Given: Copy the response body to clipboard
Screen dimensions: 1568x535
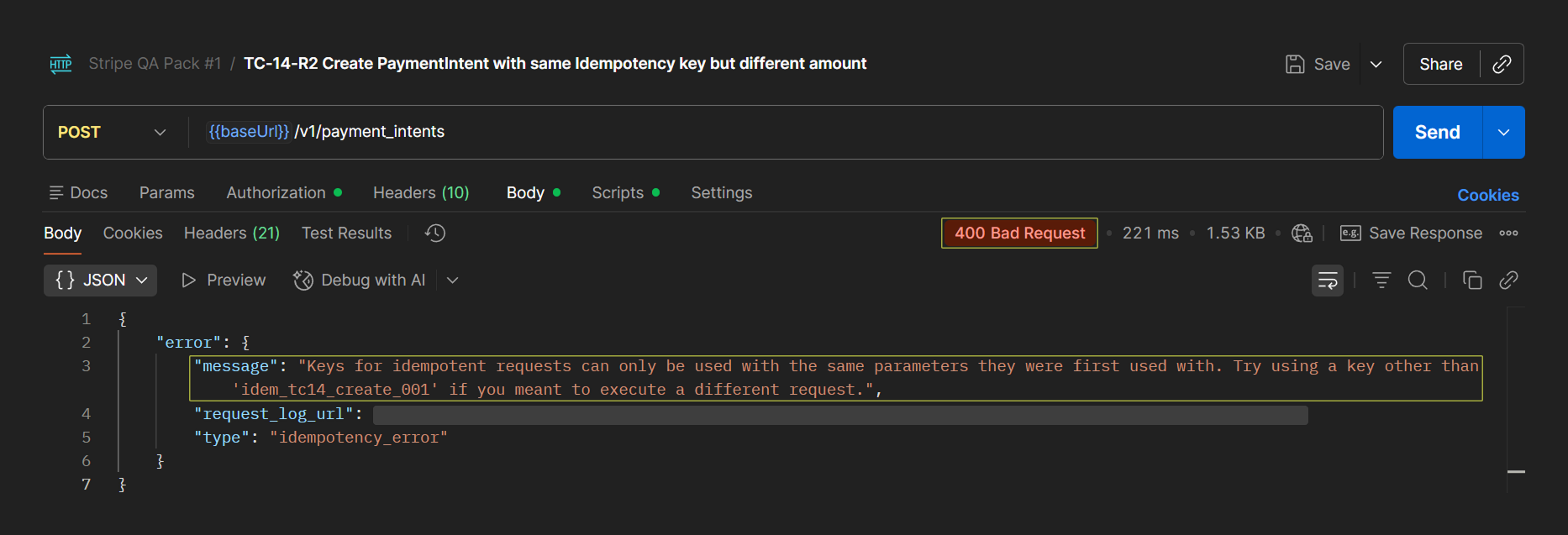Looking at the screenshot, I should [x=1472, y=280].
